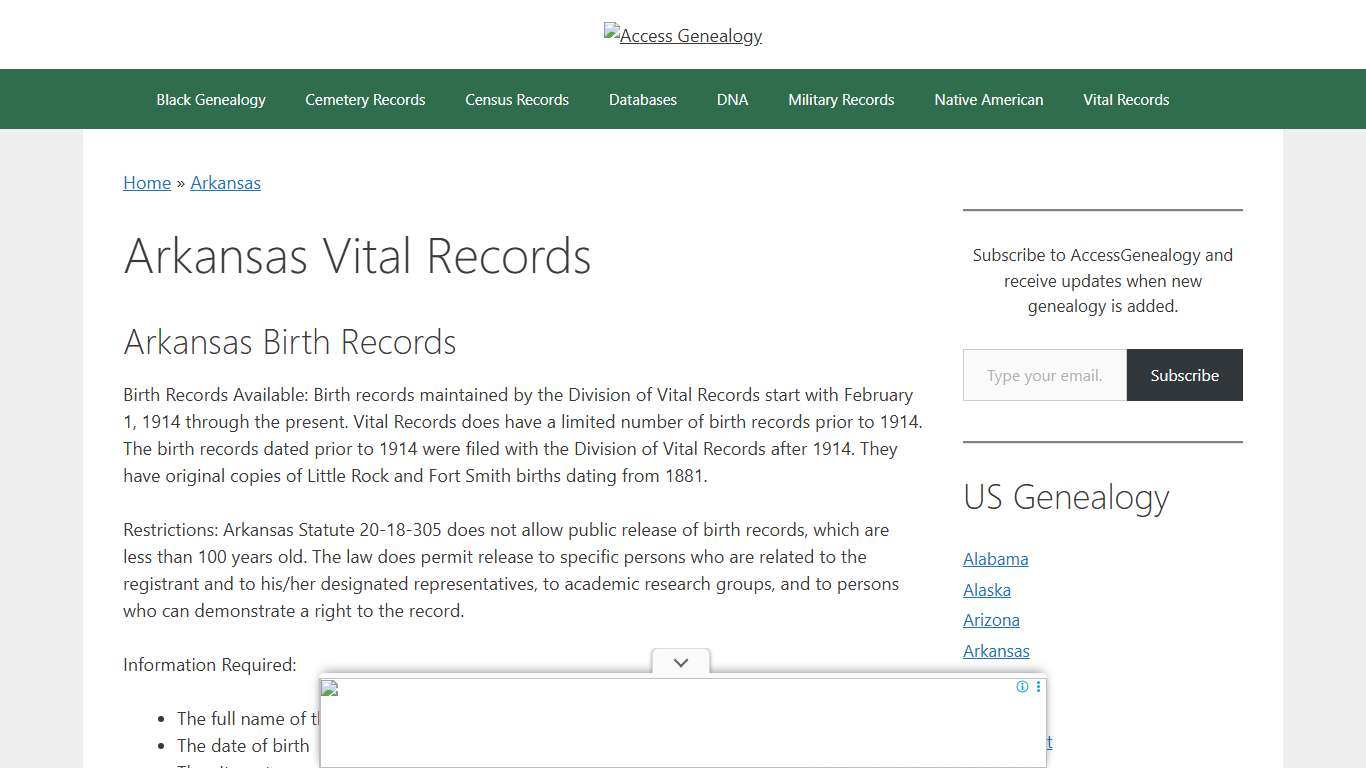Expand the down-arrow above the ad banner
The image size is (1366, 768).
680,662
